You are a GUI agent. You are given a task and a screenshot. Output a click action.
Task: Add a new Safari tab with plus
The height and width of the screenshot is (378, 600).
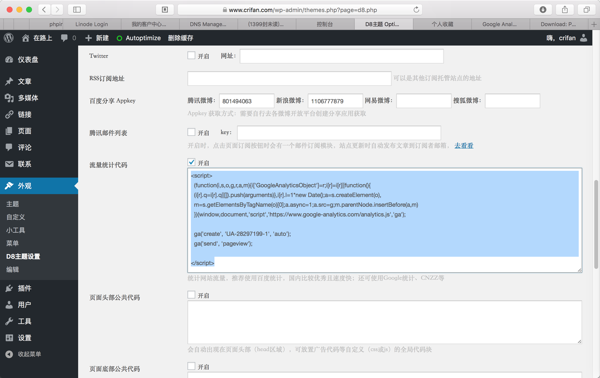[594, 24]
